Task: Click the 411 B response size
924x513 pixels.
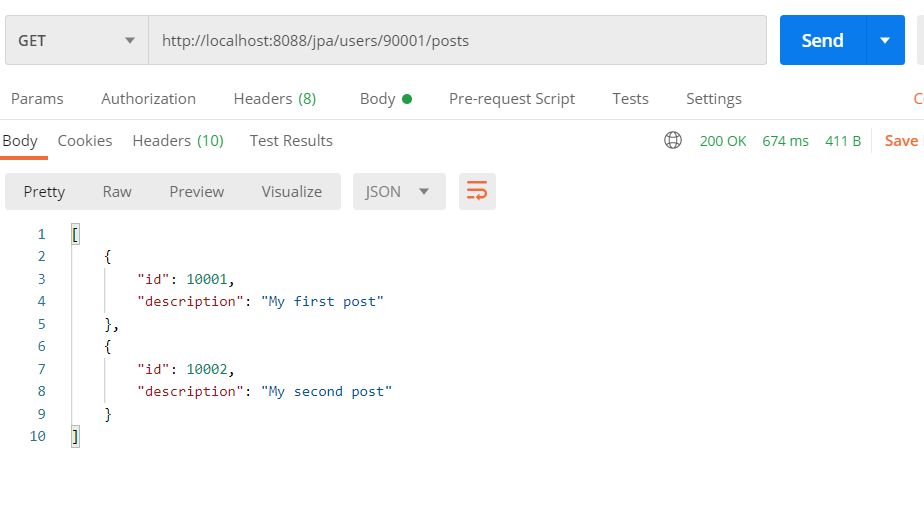Action: point(843,141)
